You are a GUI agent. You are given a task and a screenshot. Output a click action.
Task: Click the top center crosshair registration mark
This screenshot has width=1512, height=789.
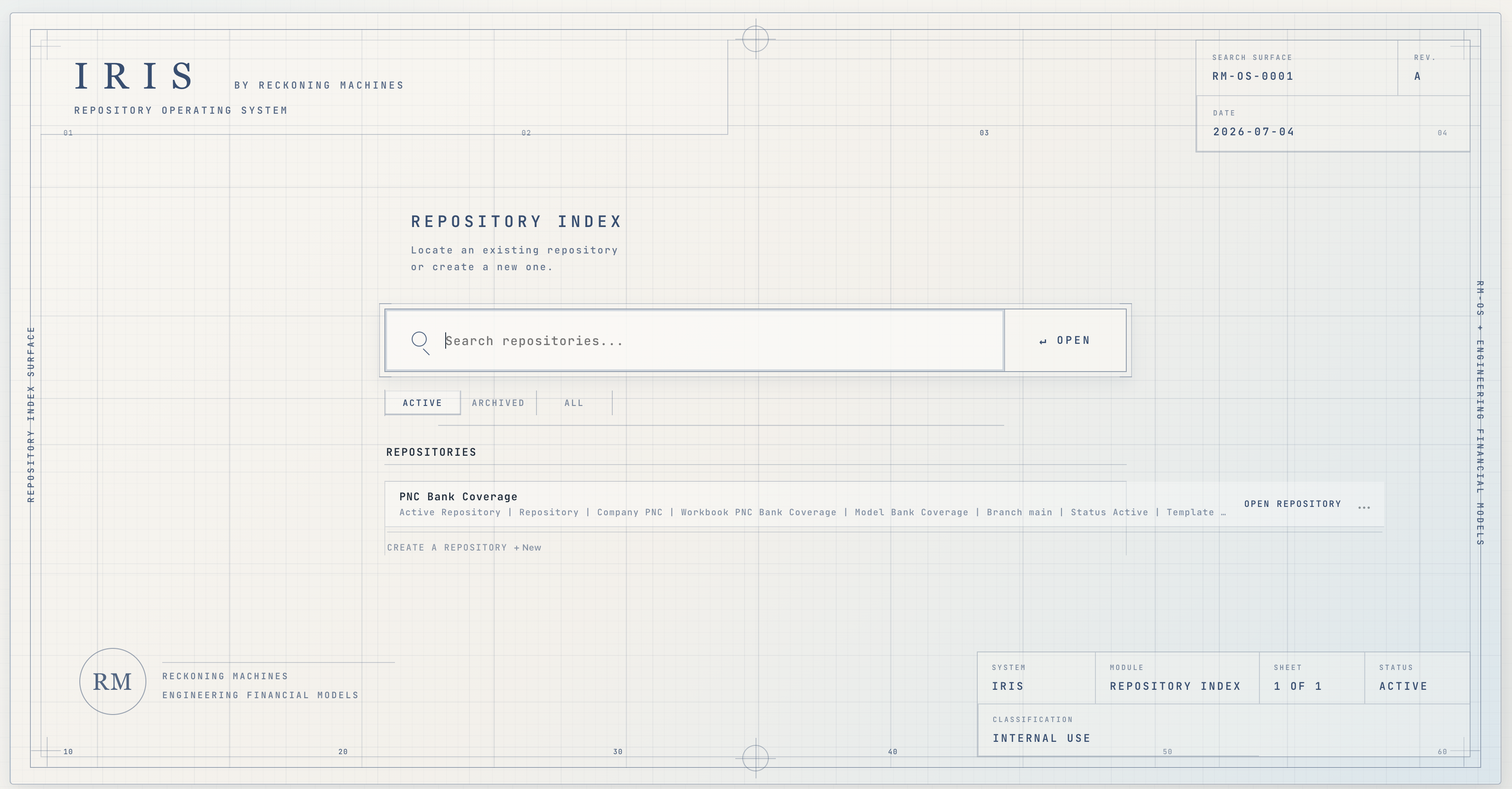coord(756,39)
